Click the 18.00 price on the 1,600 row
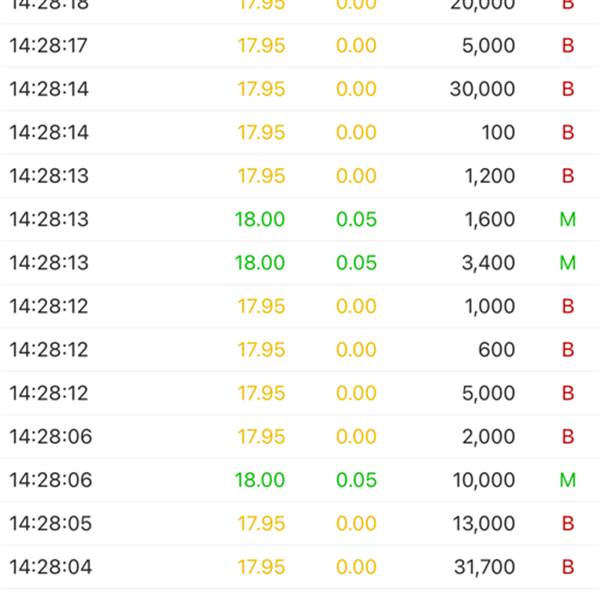The image size is (600, 600). [260, 219]
